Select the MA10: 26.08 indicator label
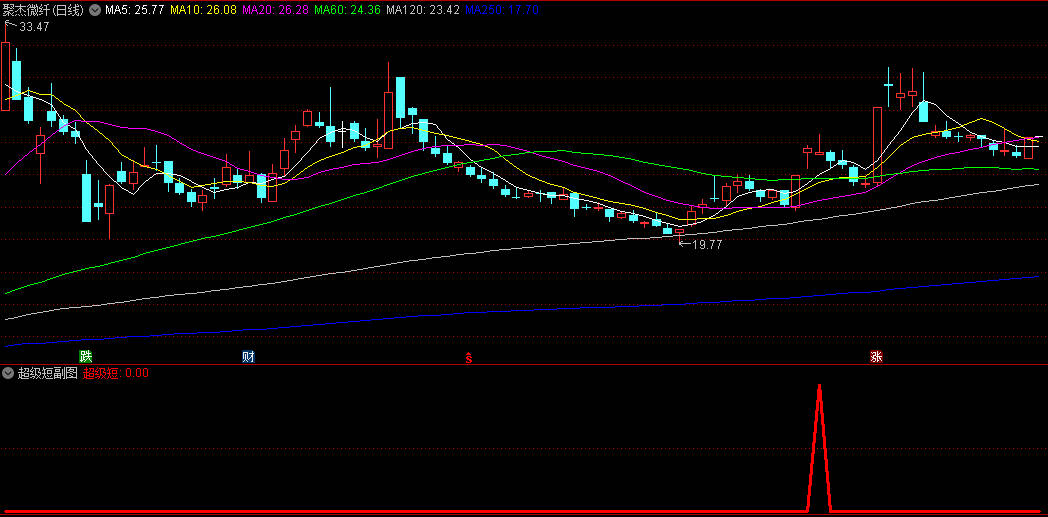1048x517 pixels. tap(203, 10)
